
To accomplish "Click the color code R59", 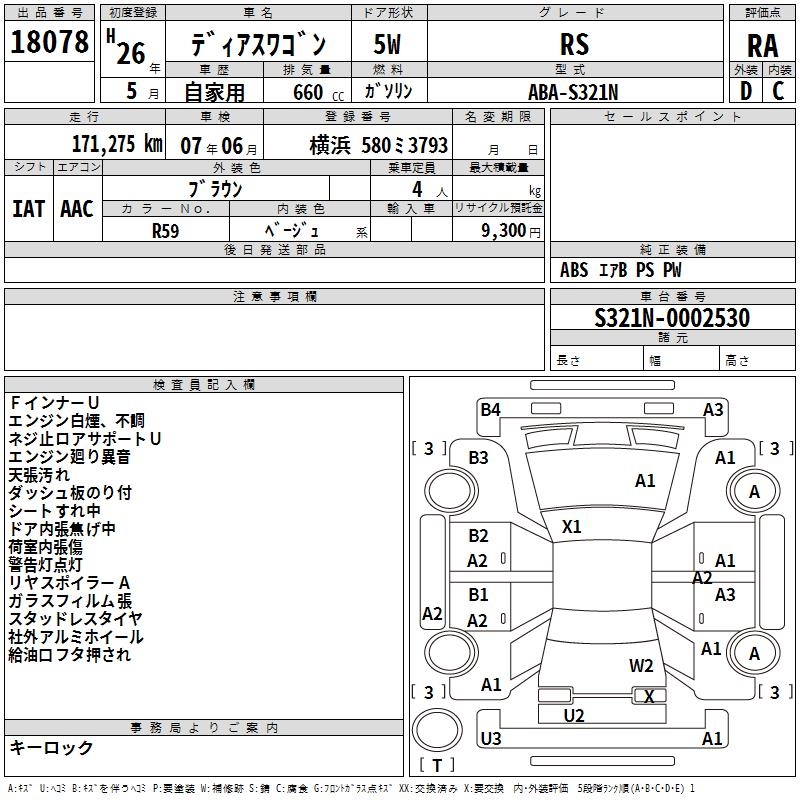I will click(166, 229).
